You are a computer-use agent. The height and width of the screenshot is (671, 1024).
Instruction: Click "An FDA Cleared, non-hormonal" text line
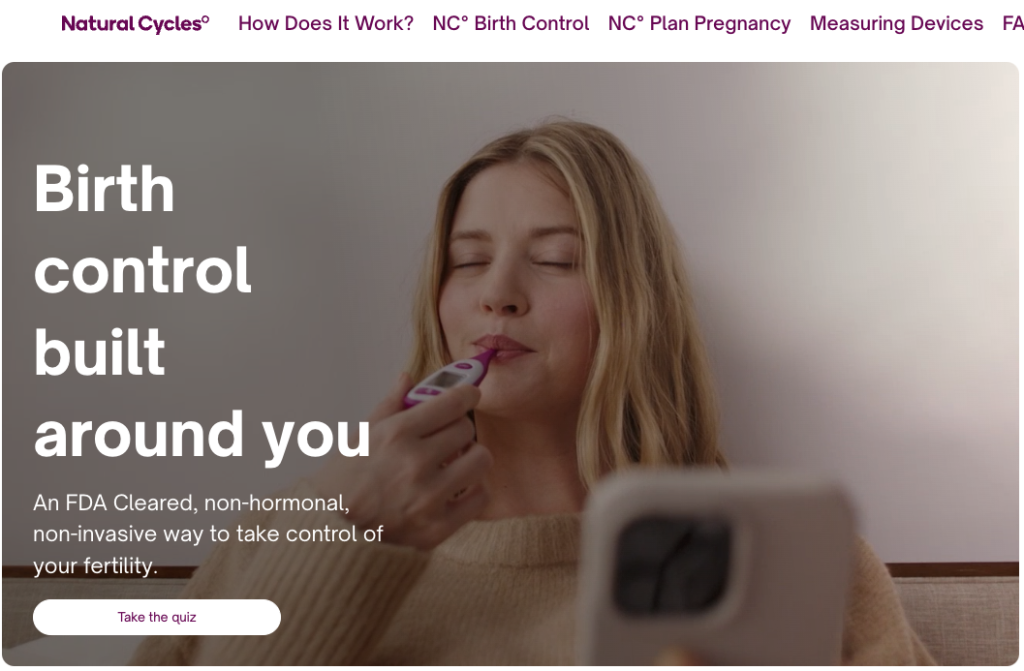pos(191,502)
